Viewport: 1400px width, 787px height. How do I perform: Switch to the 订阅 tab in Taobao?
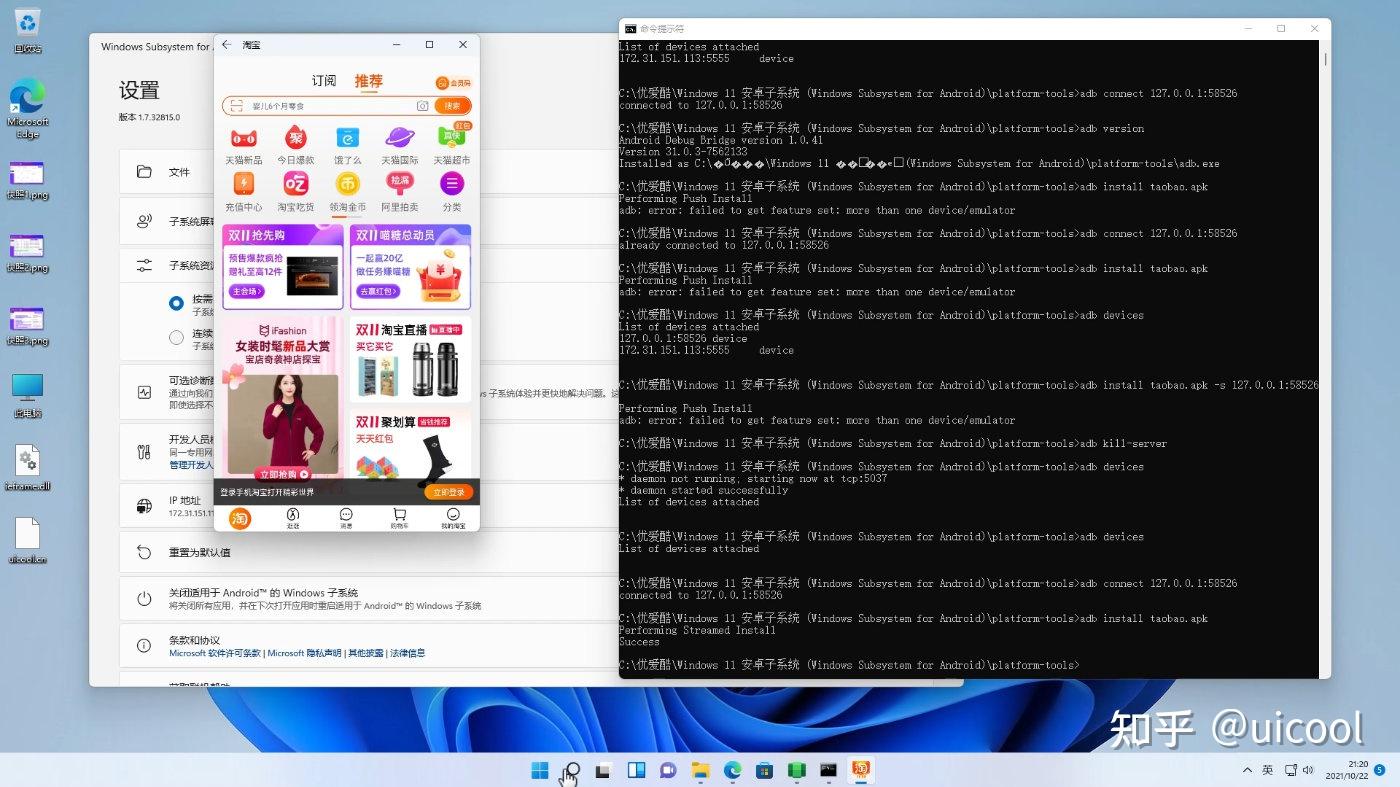324,81
